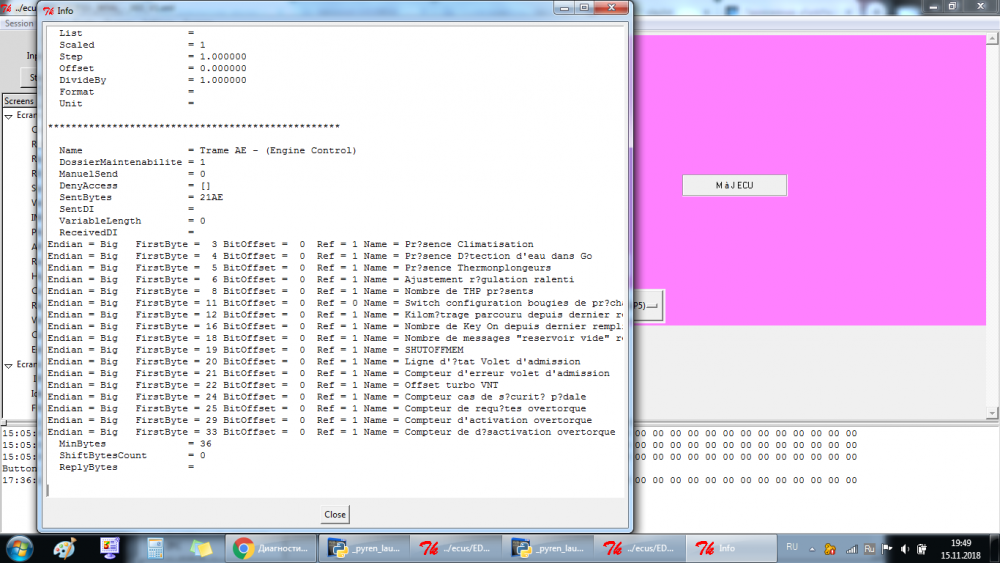
Task: Switch to the second _pyren_lau... Python window
Action: click(547, 548)
